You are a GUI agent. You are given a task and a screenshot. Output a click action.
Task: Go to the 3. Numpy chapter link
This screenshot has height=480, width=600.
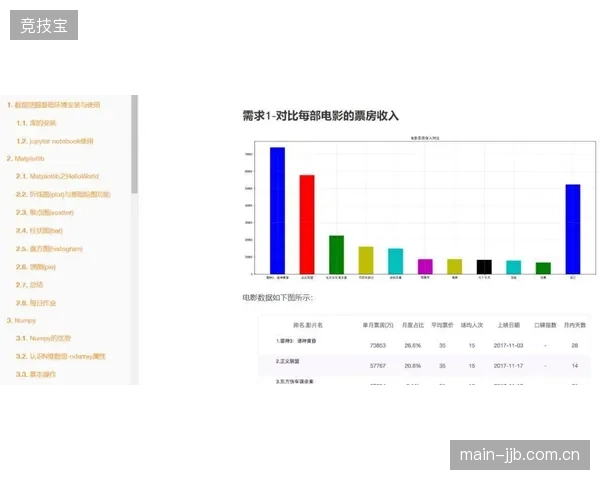point(21,320)
